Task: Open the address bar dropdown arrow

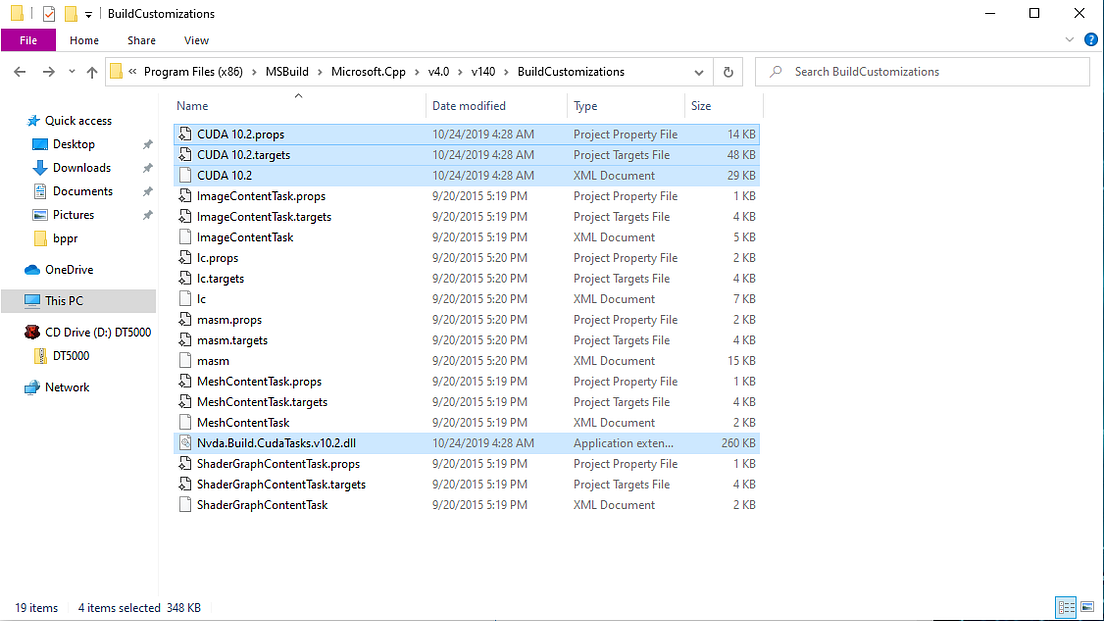Action: (699, 71)
